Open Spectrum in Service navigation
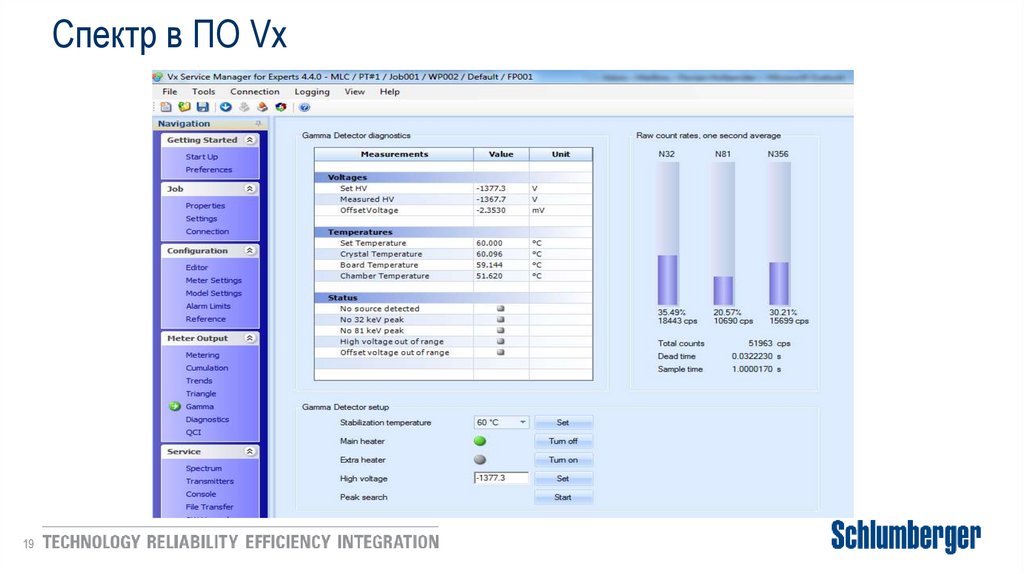Viewport: 1024px width, 574px height. pos(204,468)
